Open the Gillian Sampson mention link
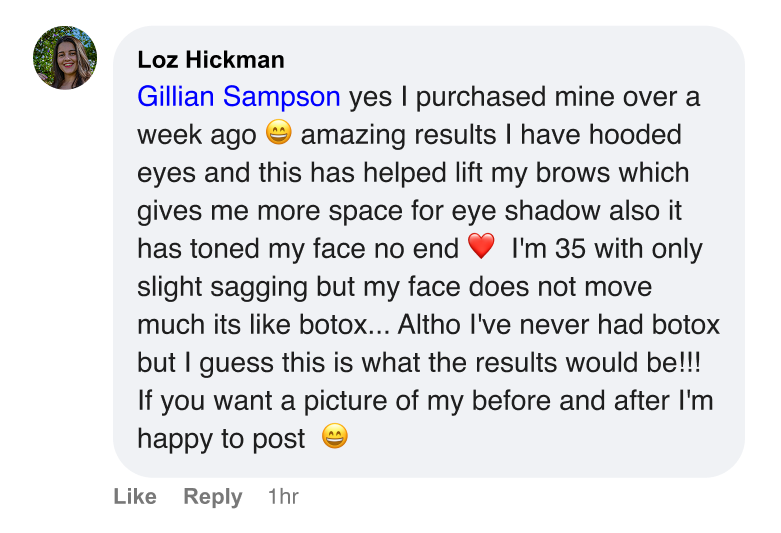 click(238, 97)
